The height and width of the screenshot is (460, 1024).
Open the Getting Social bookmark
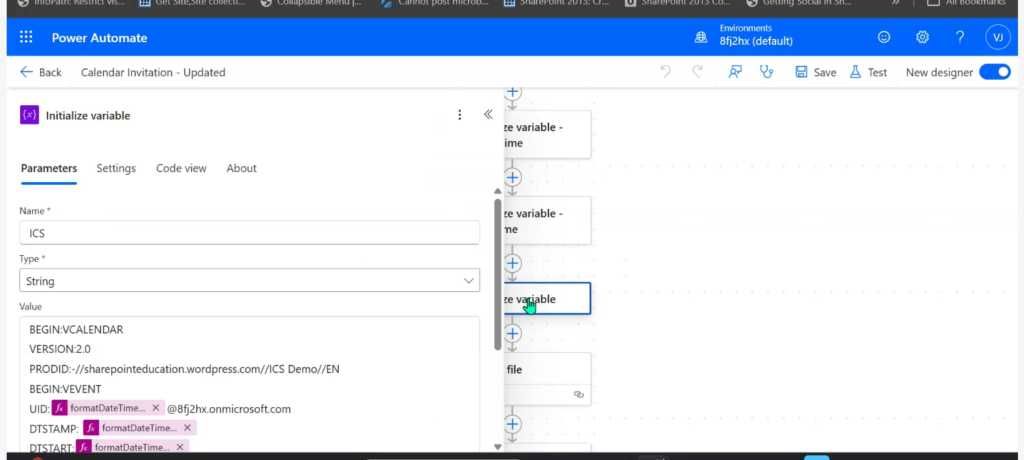[799, 3]
